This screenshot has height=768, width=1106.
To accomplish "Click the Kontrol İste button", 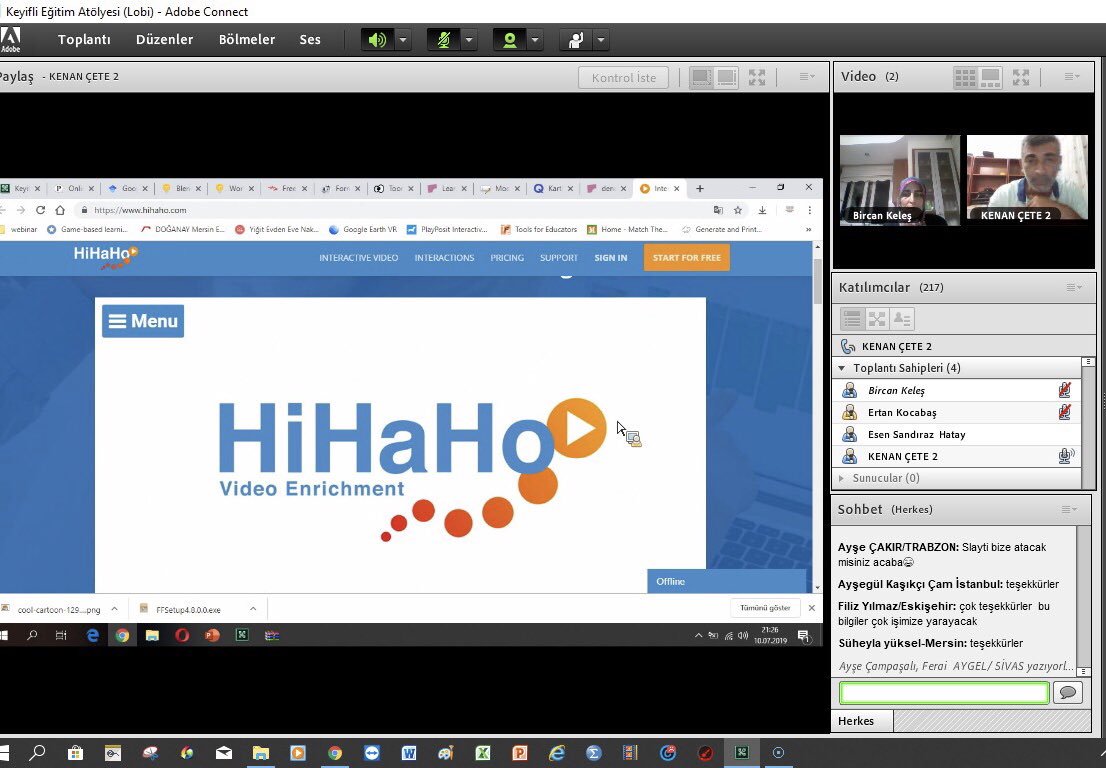I will coord(624,78).
